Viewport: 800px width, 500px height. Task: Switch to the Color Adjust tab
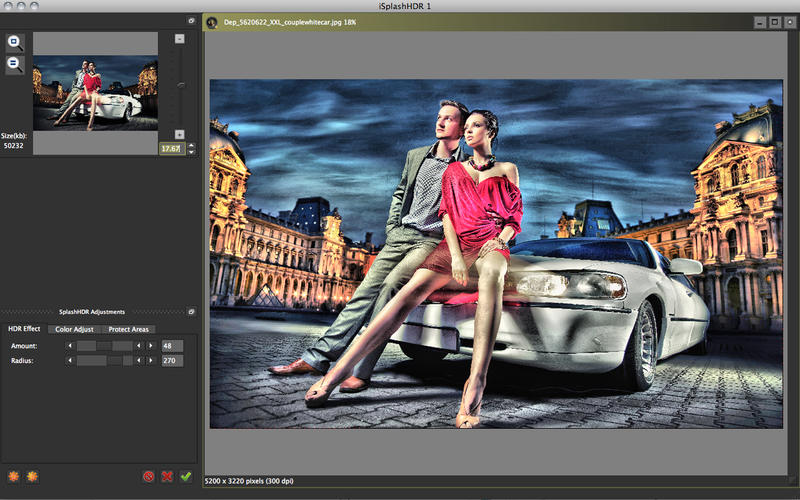74,330
